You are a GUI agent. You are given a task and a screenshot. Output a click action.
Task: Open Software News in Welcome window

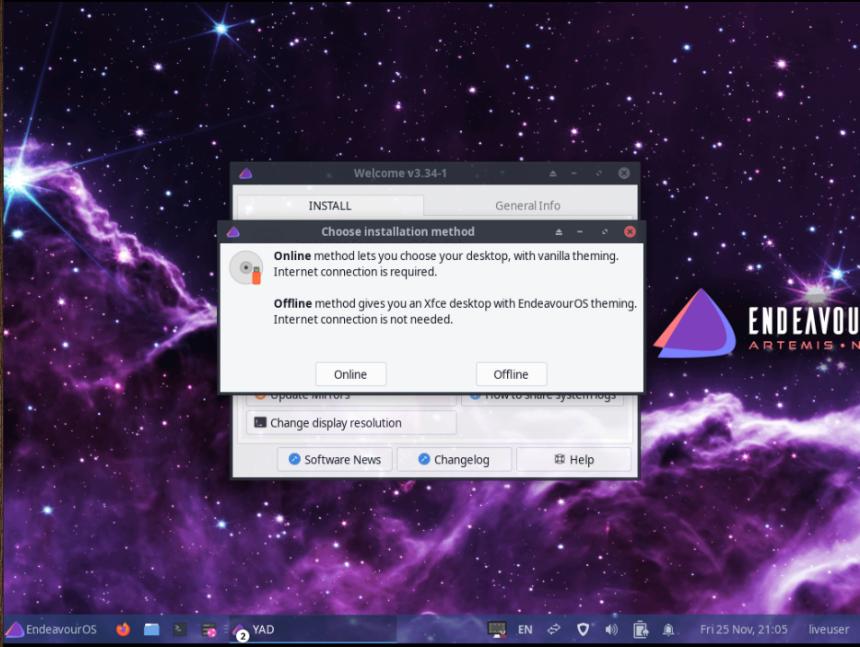(x=335, y=459)
